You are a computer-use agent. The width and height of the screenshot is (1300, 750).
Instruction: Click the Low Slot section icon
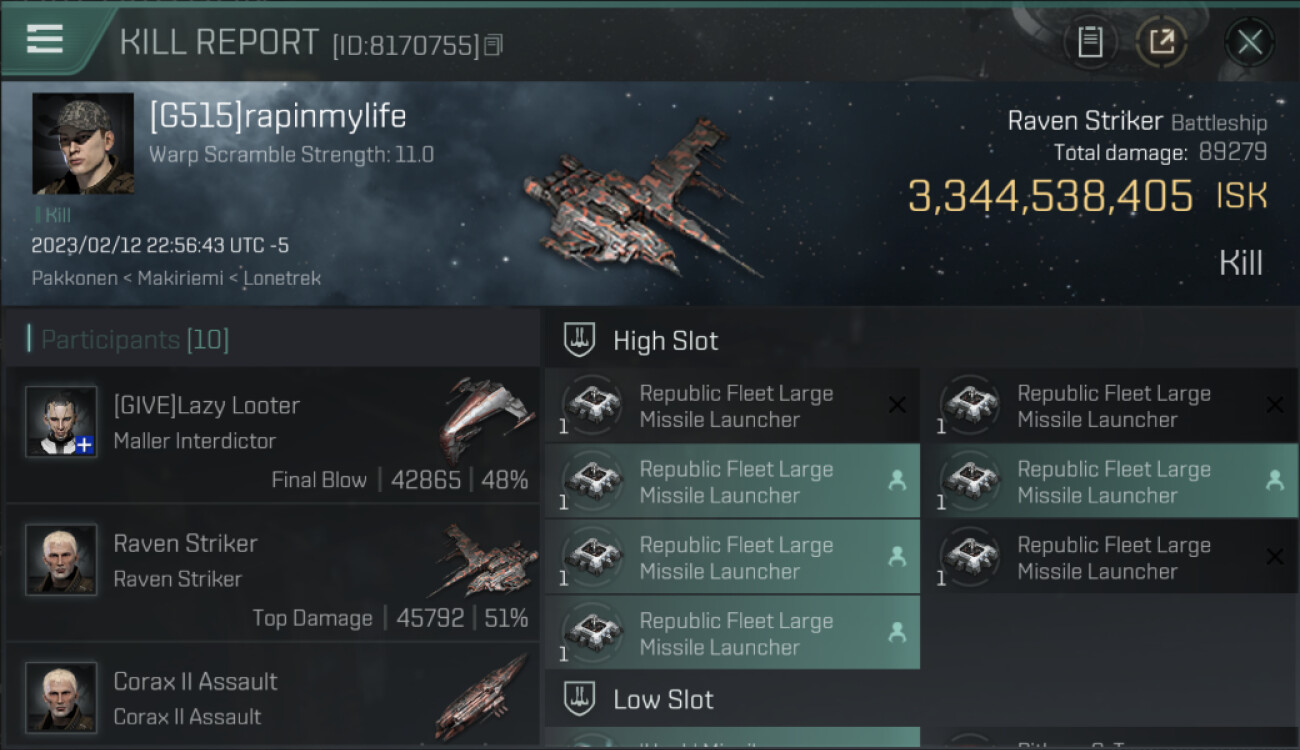[580, 699]
